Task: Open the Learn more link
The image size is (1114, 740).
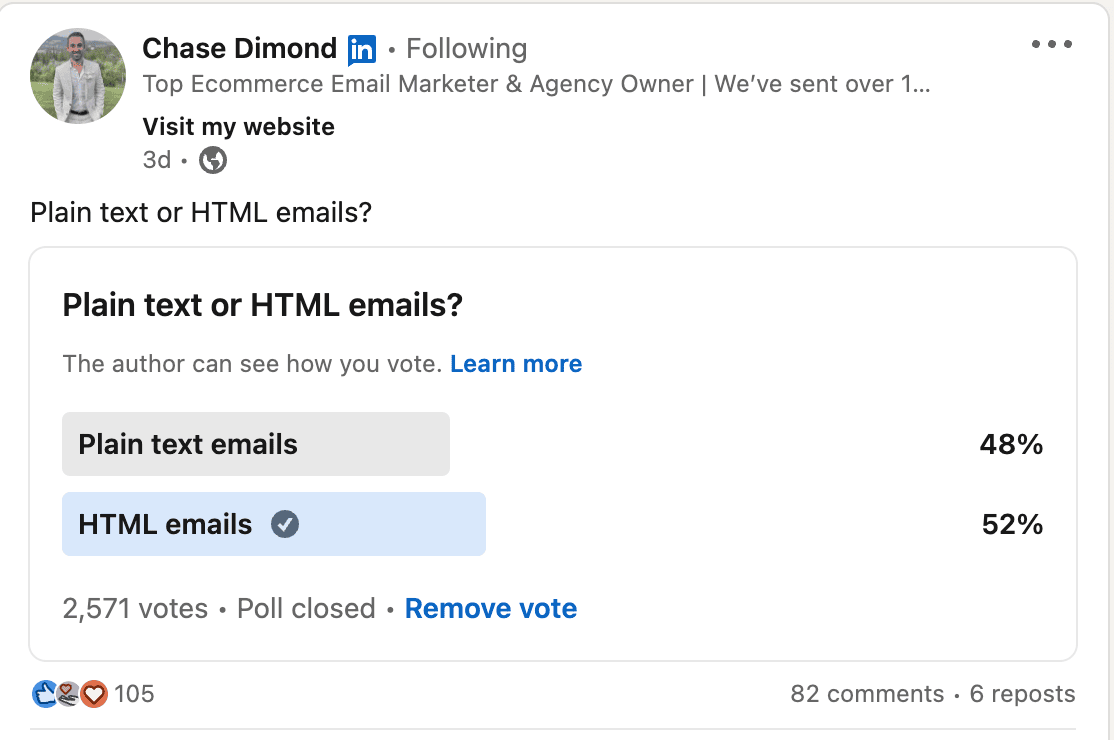Action: (516, 363)
